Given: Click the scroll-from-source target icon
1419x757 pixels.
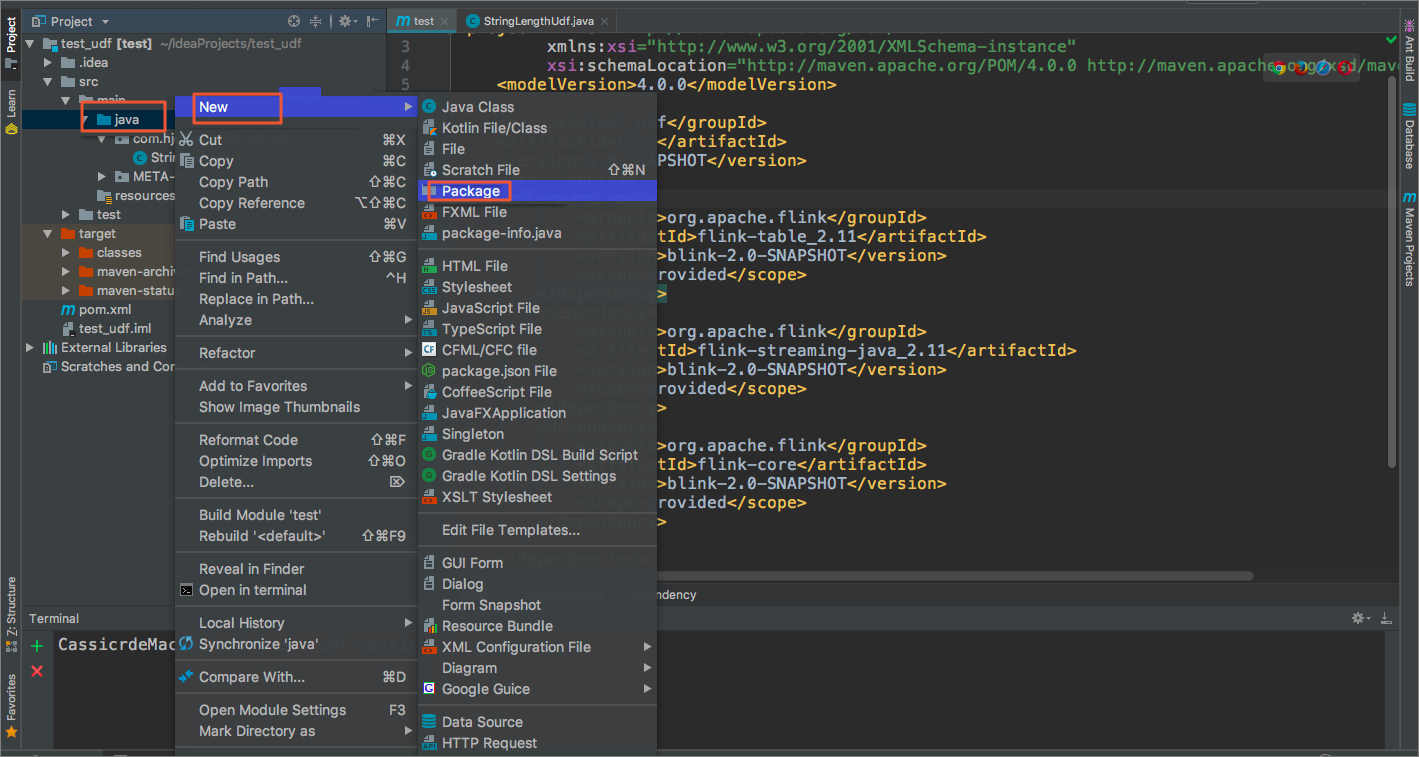Looking at the screenshot, I should (294, 21).
